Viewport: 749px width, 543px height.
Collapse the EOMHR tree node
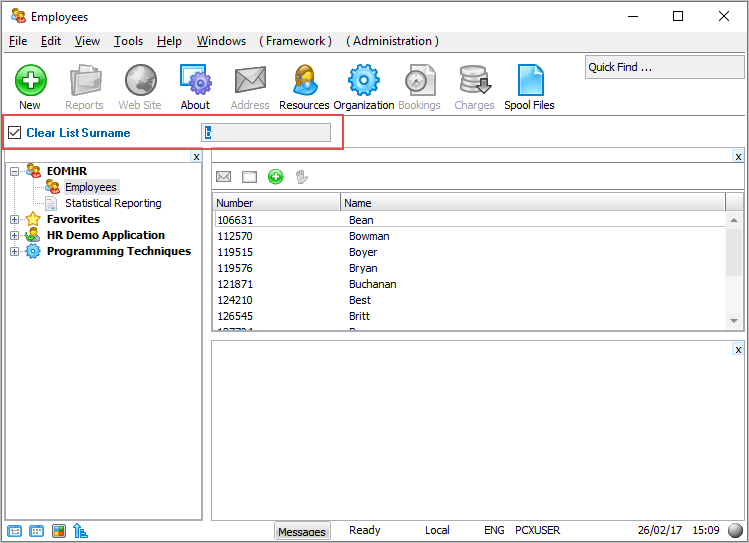[x=15, y=171]
